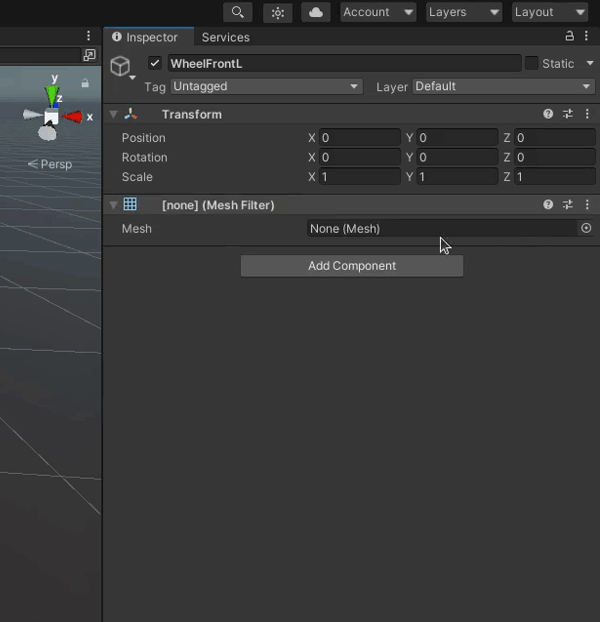
Task: Open the lighting sun icon in toolbar
Action: pos(278,12)
